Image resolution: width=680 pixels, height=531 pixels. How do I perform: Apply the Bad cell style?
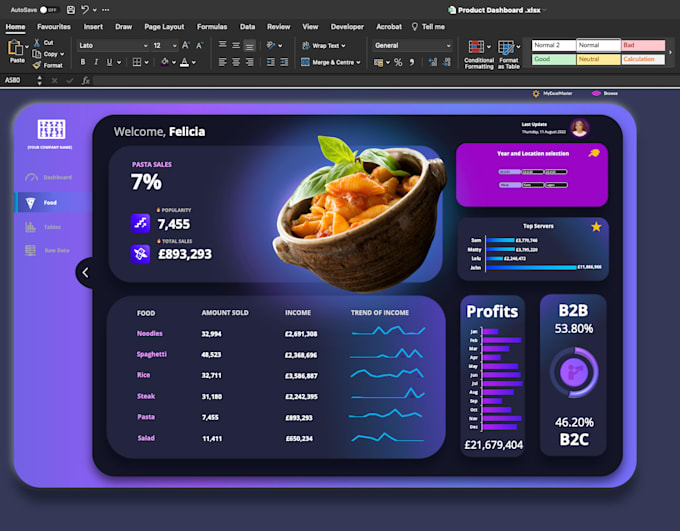click(x=643, y=45)
